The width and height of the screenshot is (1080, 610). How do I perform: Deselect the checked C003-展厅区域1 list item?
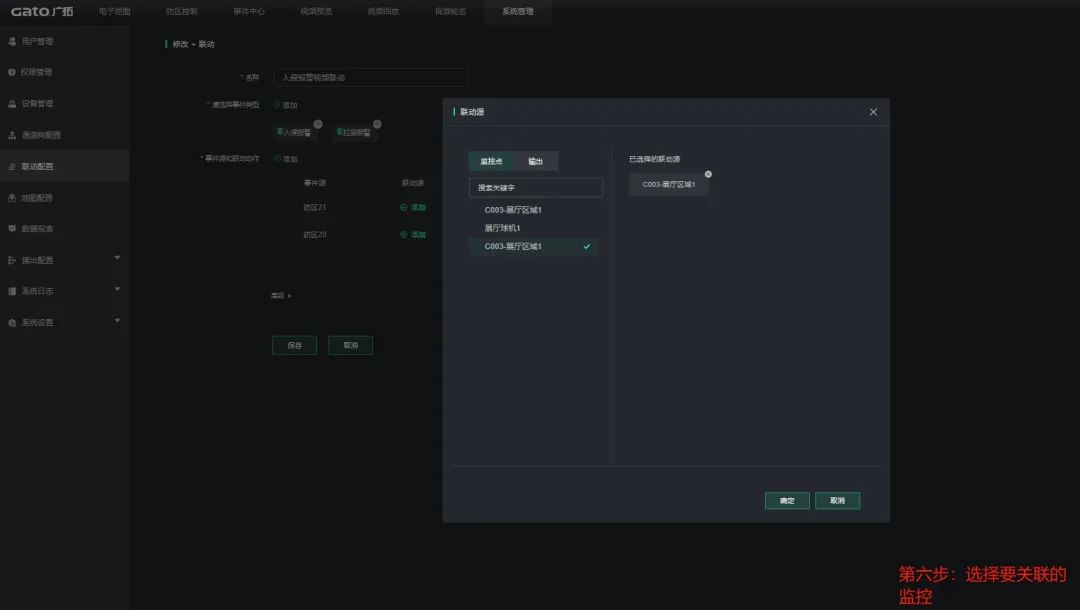coord(533,246)
